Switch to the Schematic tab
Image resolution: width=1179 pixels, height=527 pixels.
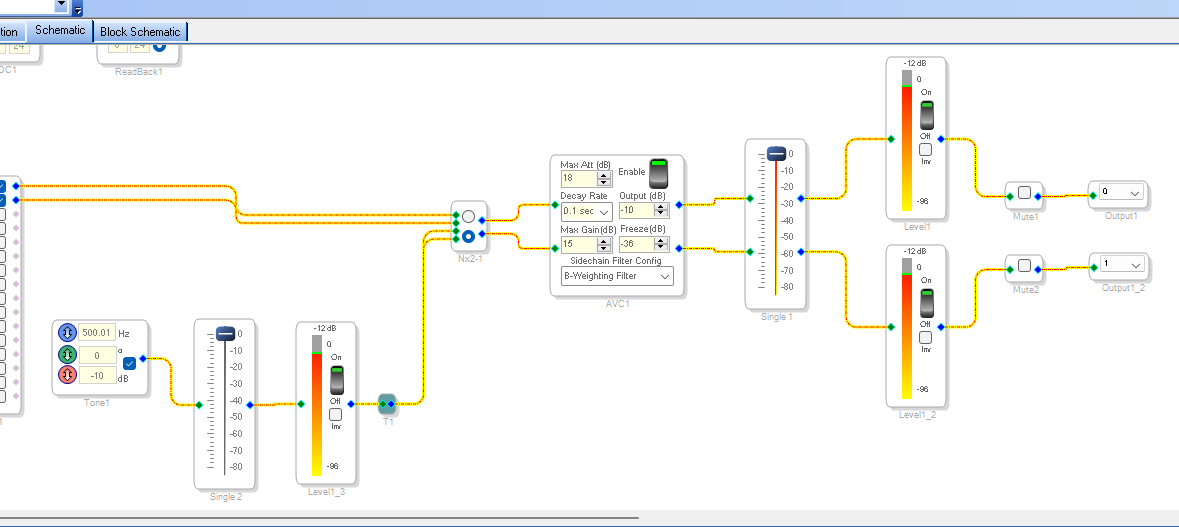pyautogui.click(x=60, y=30)
